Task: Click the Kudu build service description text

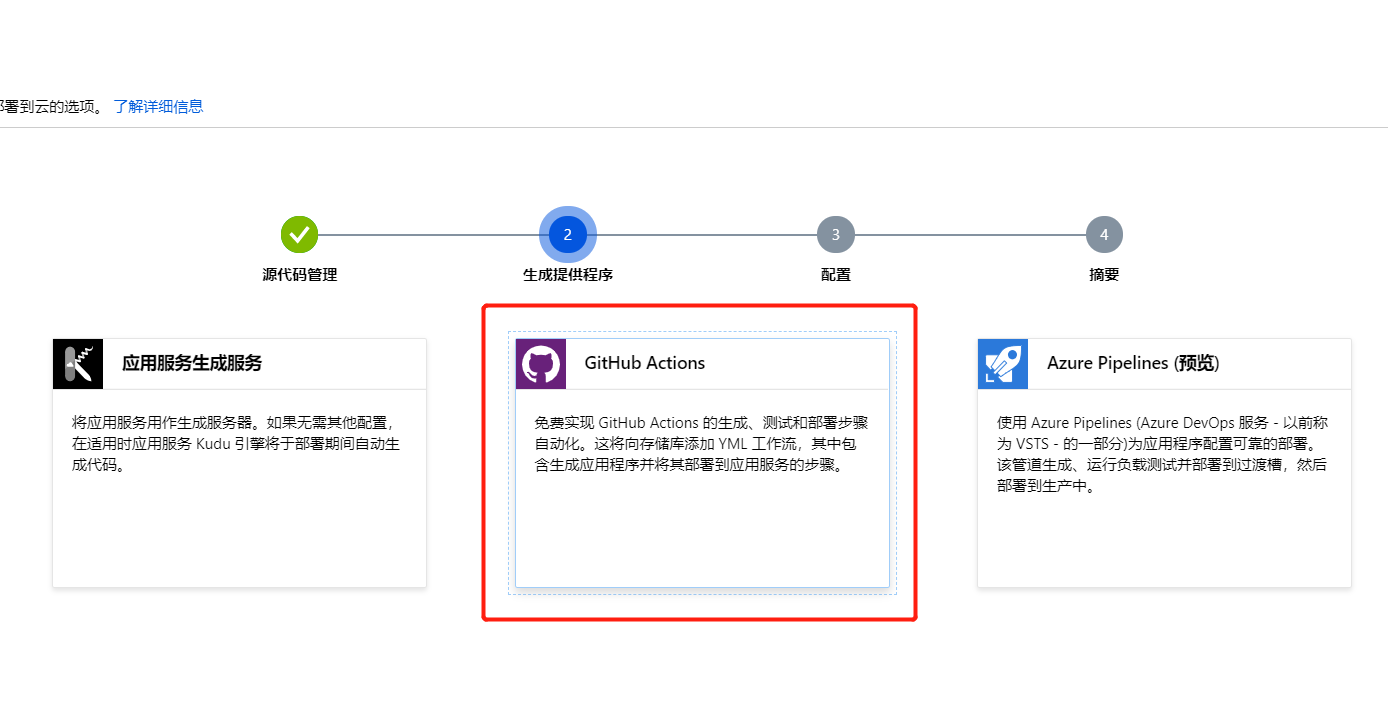Action: 237,444
